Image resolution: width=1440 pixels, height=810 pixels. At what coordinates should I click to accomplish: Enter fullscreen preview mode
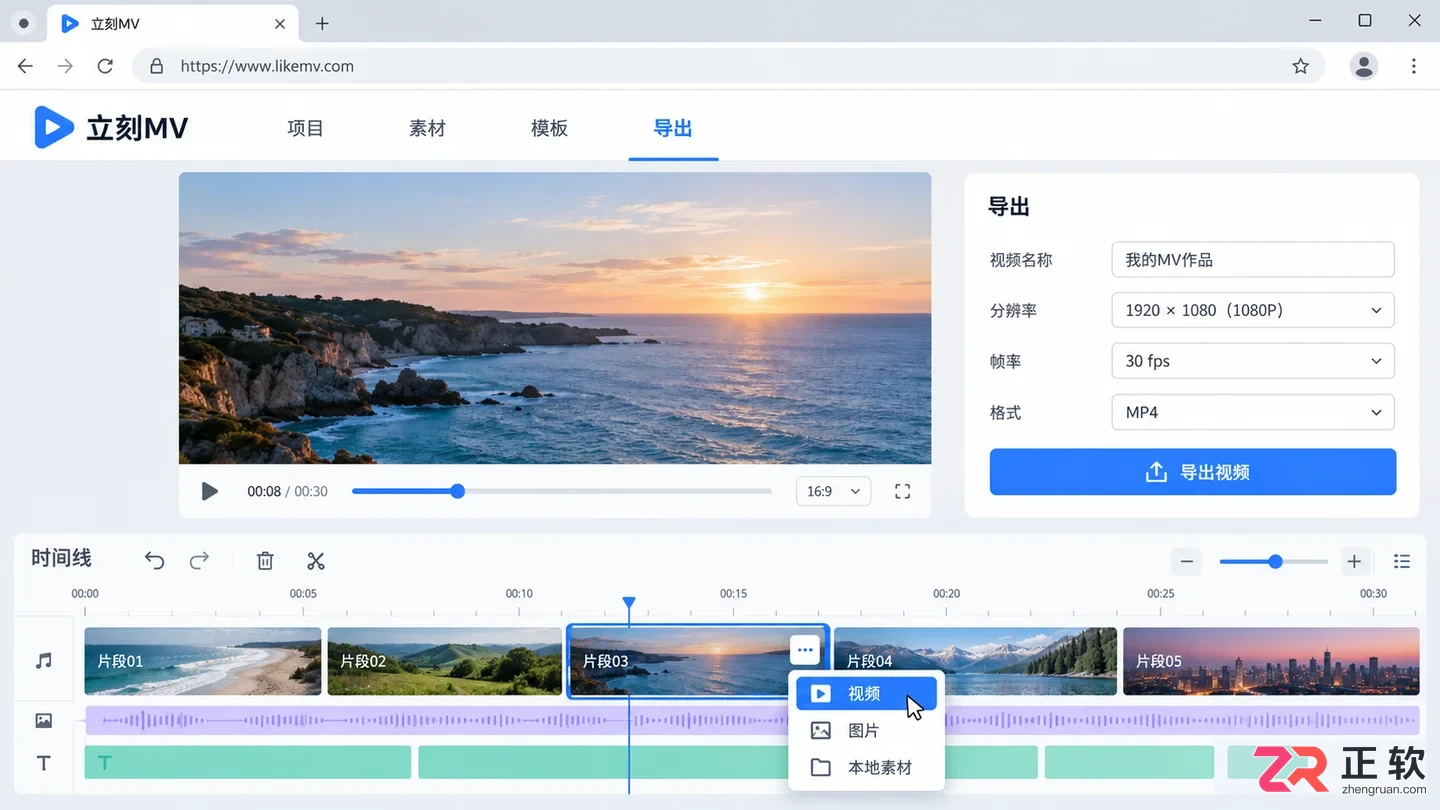coord(902,491)
